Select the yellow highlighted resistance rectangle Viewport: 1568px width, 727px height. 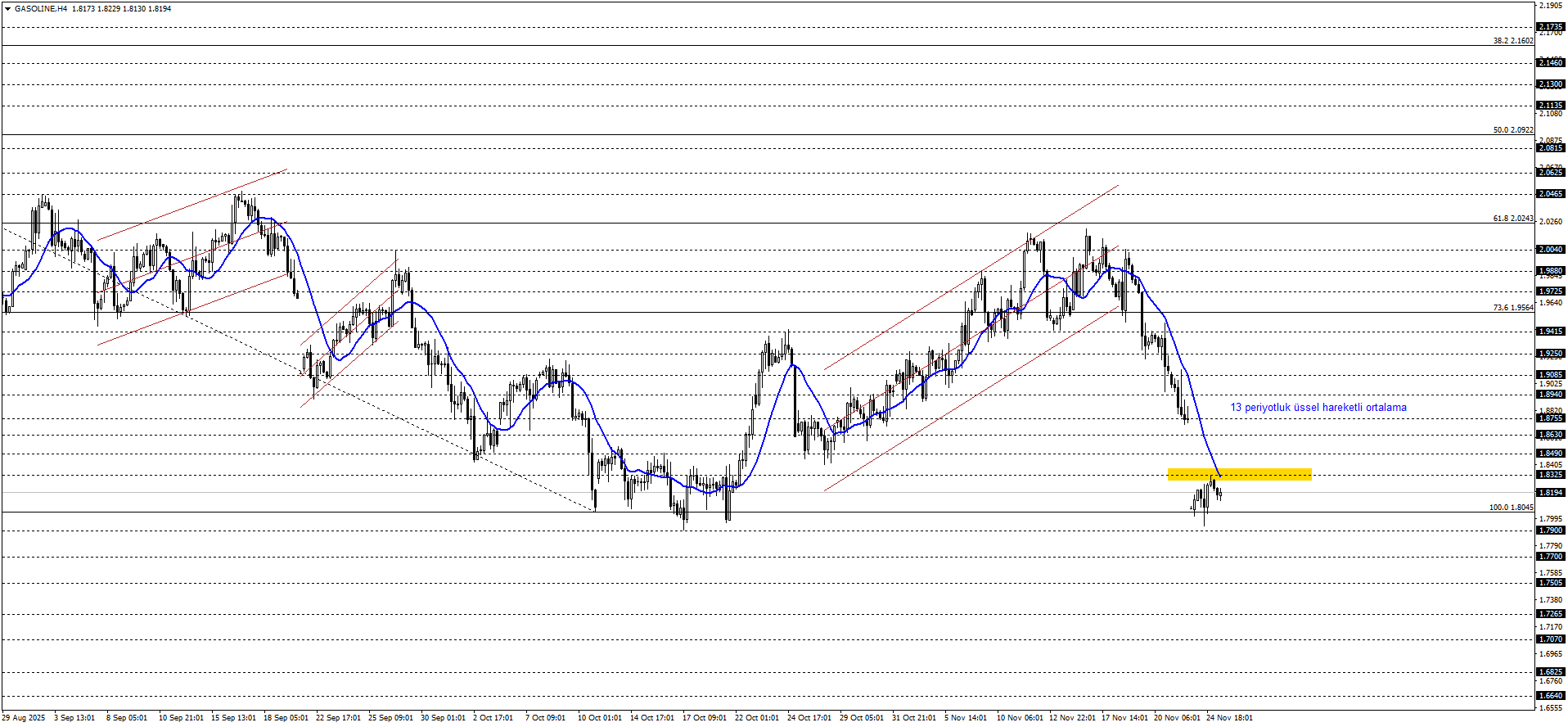pos(1239,474)
